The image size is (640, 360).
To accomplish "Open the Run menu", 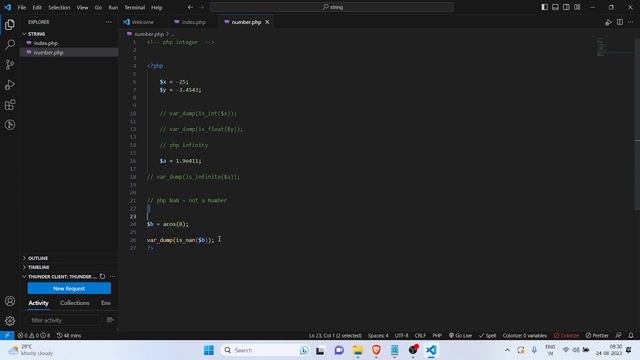I will tap(113, 7).
